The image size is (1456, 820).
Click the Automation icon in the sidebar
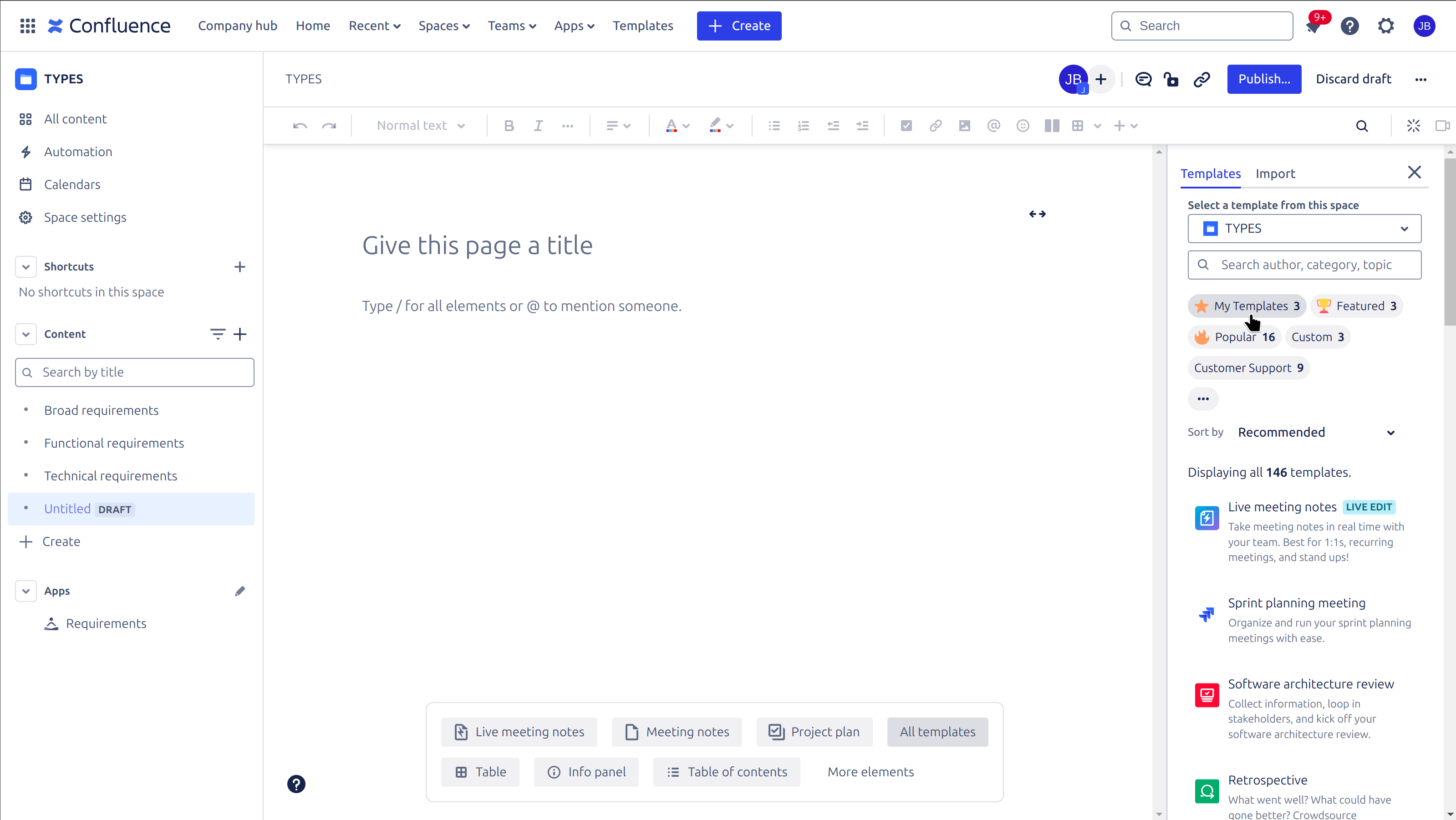[25, 152]
